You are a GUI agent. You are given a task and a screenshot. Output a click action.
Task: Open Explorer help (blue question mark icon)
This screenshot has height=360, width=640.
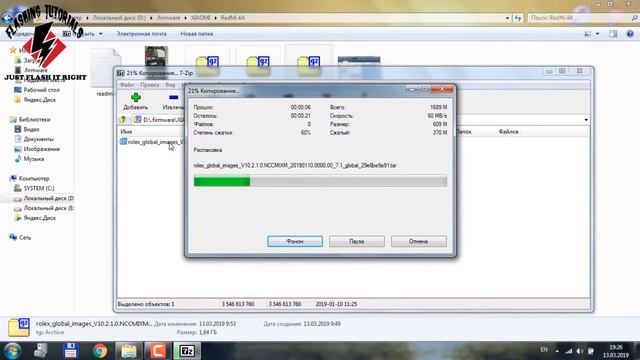tap(630, 34)
